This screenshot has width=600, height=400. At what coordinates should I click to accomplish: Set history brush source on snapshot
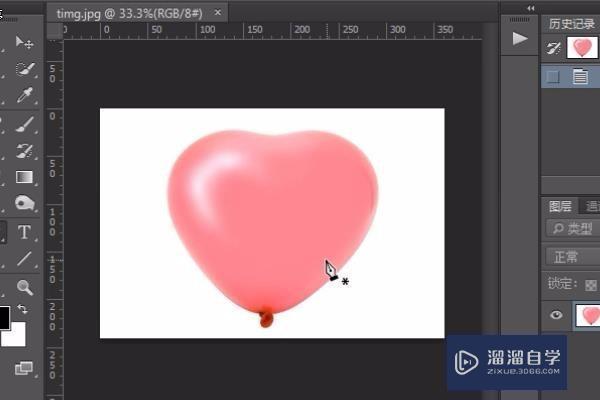point(553,48)
